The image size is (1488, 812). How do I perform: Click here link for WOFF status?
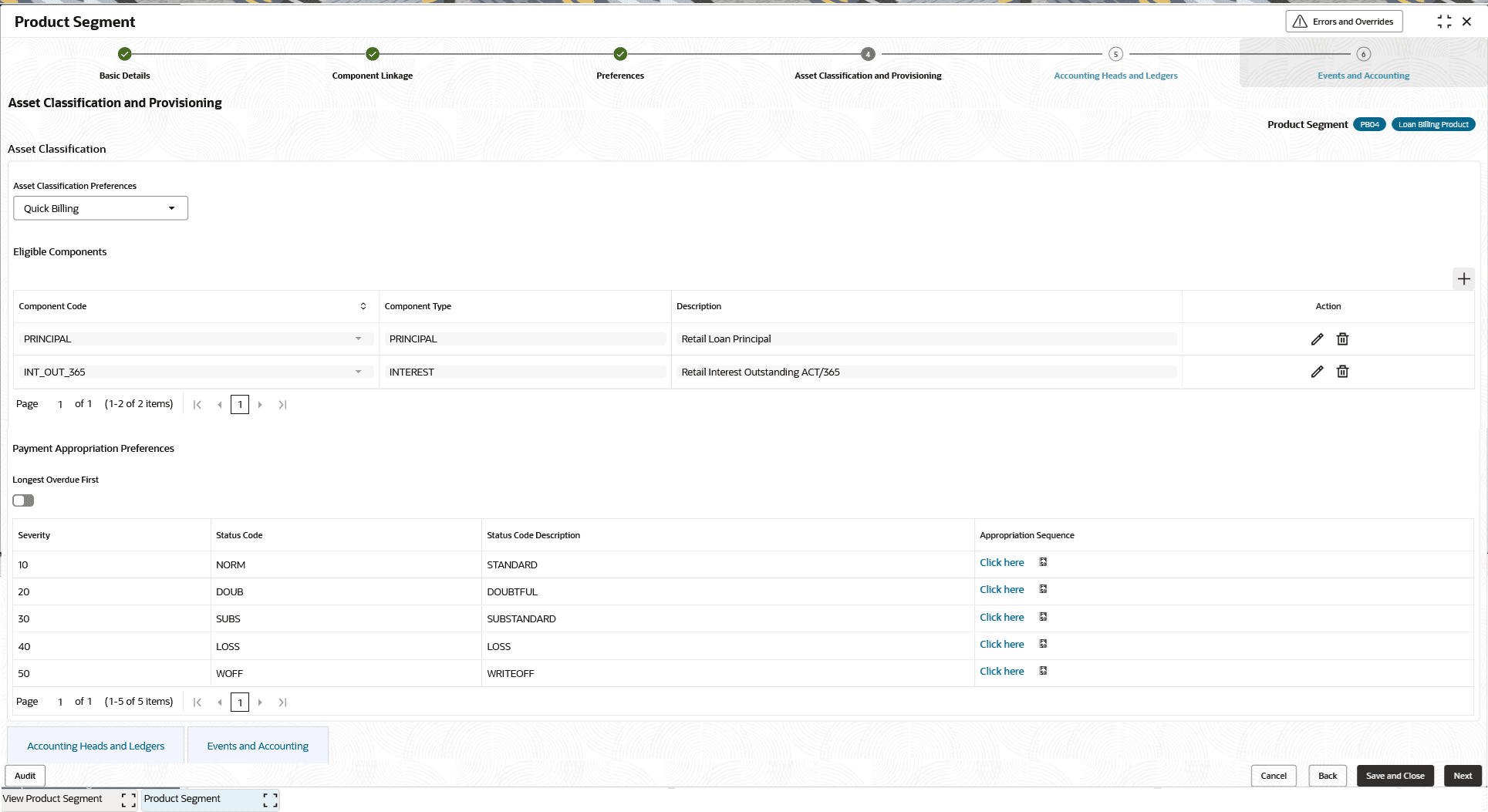click(x=1001, y=671)
